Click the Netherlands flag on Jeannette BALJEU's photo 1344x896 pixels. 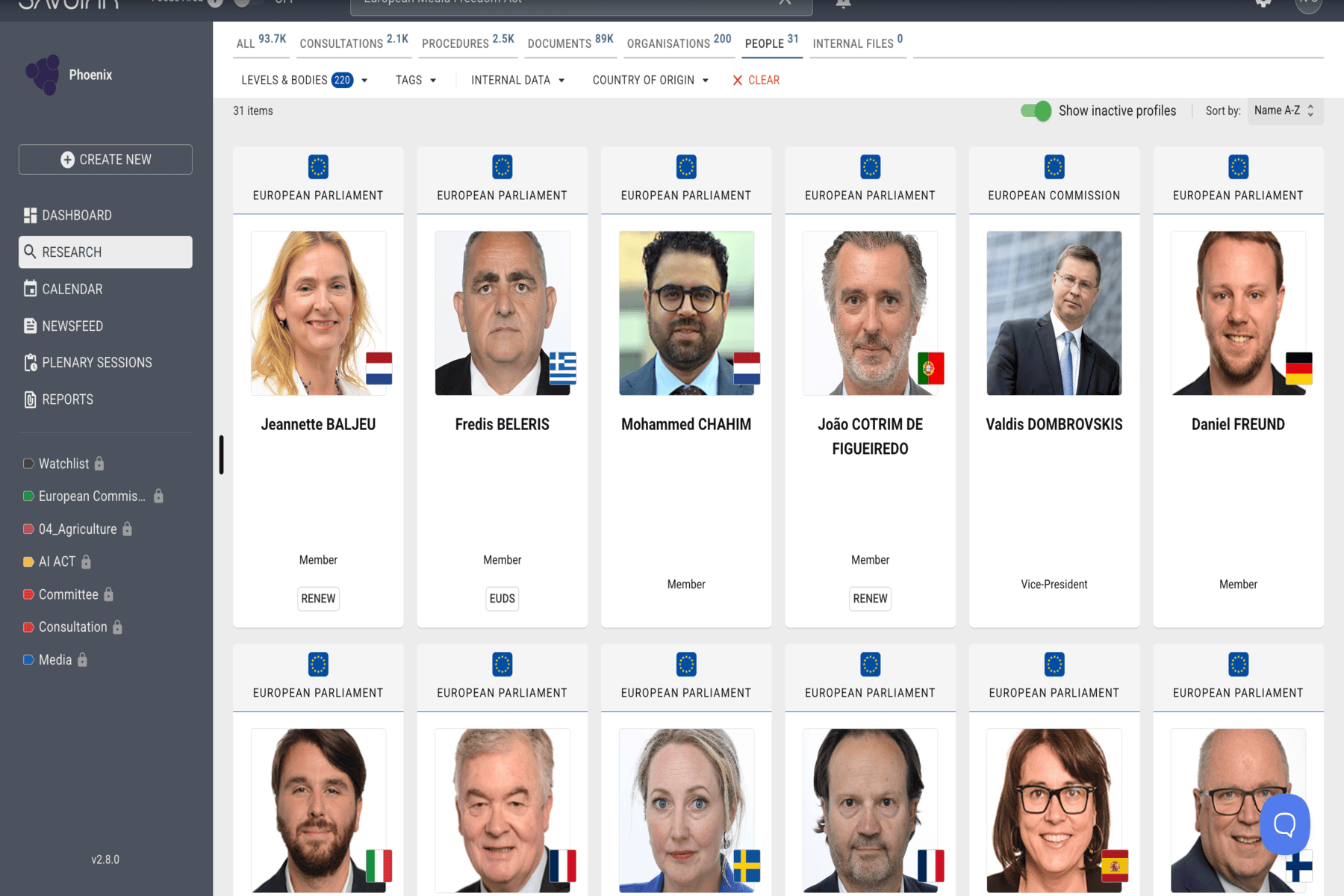click(x=379, y=368)
